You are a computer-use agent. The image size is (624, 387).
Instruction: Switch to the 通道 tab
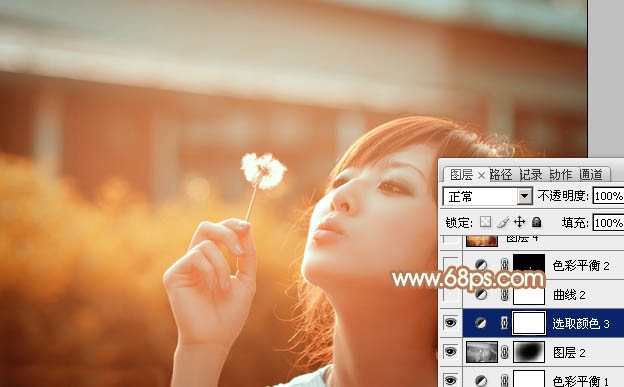tap(591, 174)
